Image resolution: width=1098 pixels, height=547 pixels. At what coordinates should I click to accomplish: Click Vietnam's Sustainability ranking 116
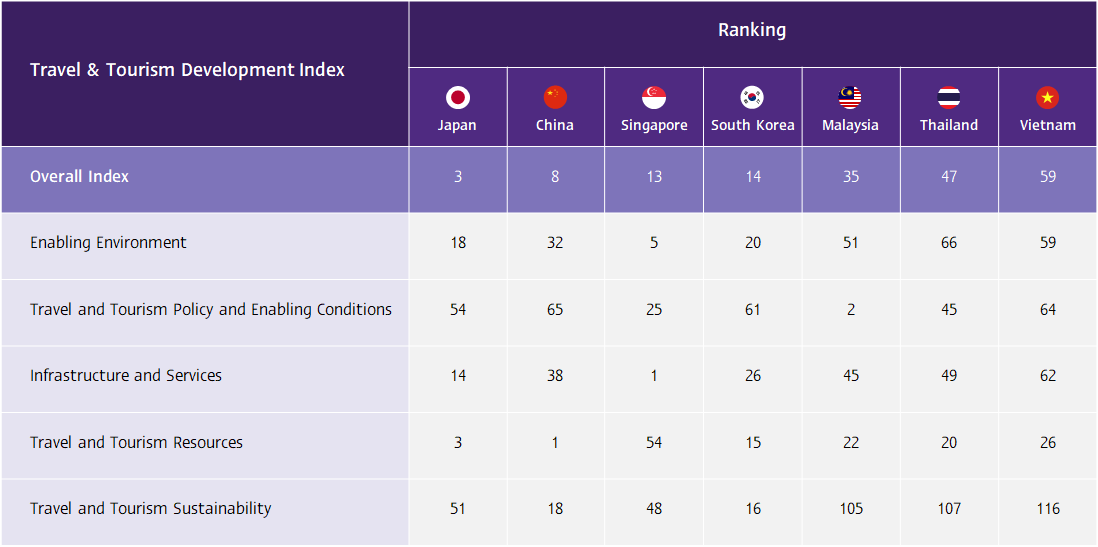(x=1047, y=509)
